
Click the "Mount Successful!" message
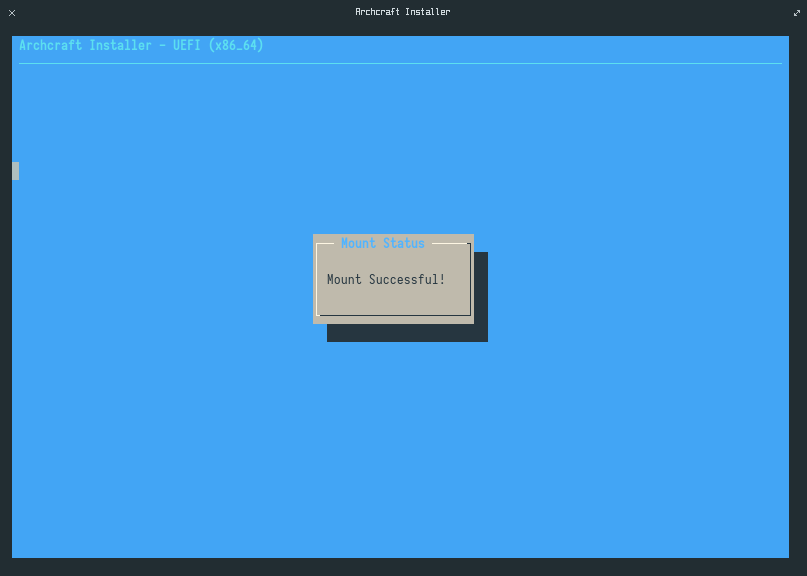click(x=386, y=280)
